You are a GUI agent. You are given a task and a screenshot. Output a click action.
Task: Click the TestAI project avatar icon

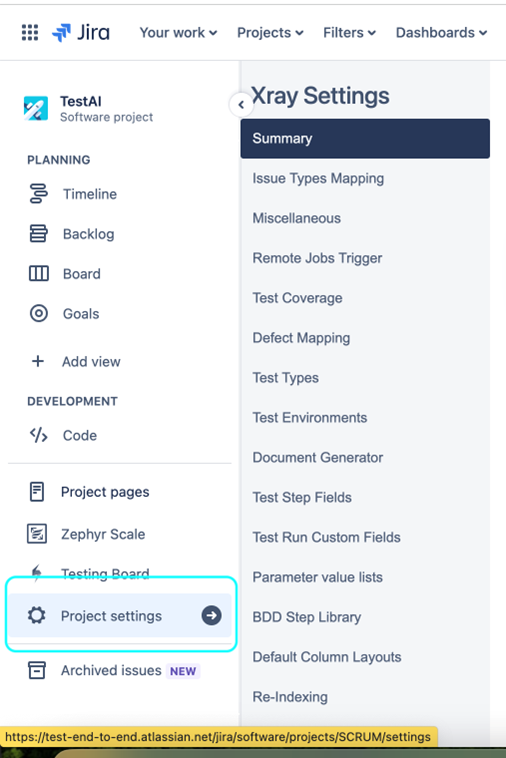click(x=36, y=108)
